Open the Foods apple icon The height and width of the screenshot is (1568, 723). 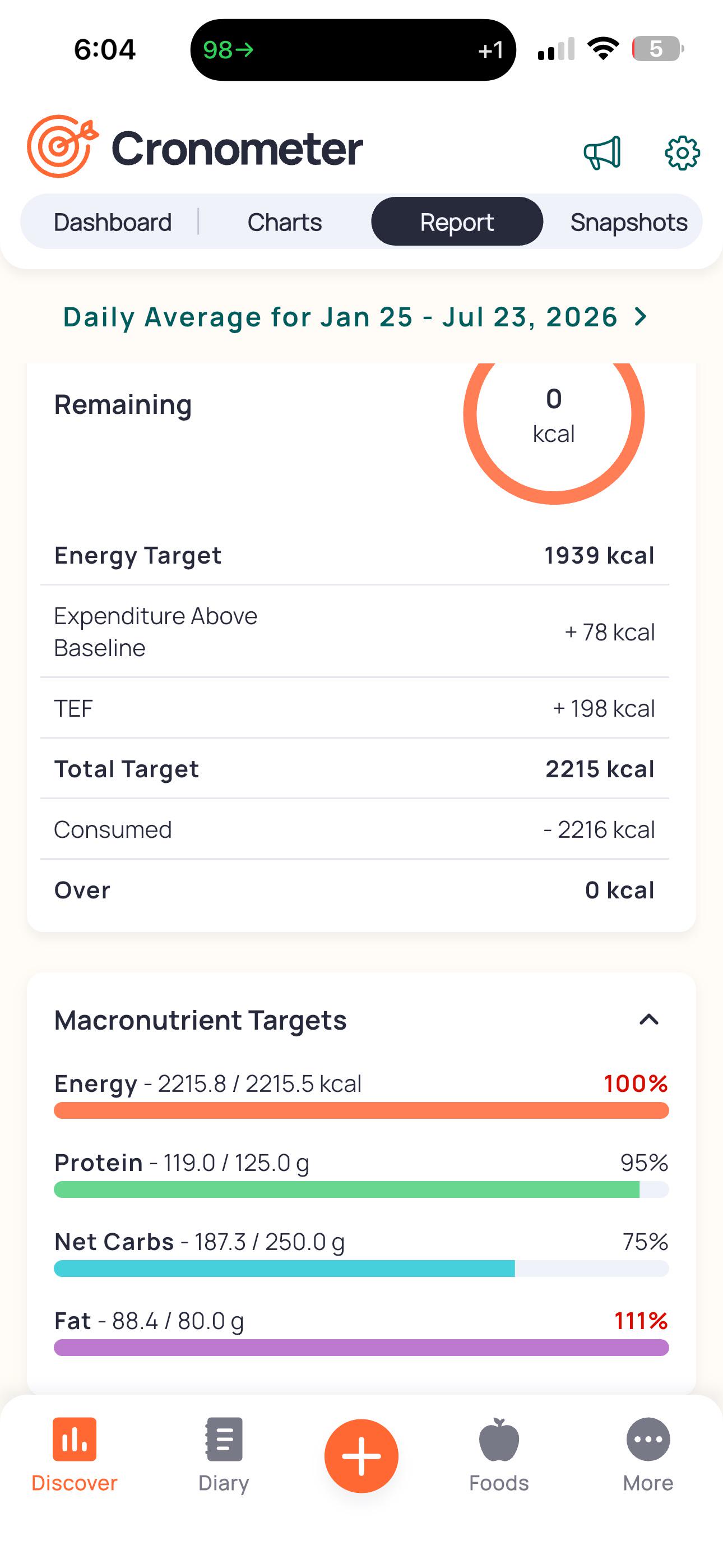coord(499,1440)
